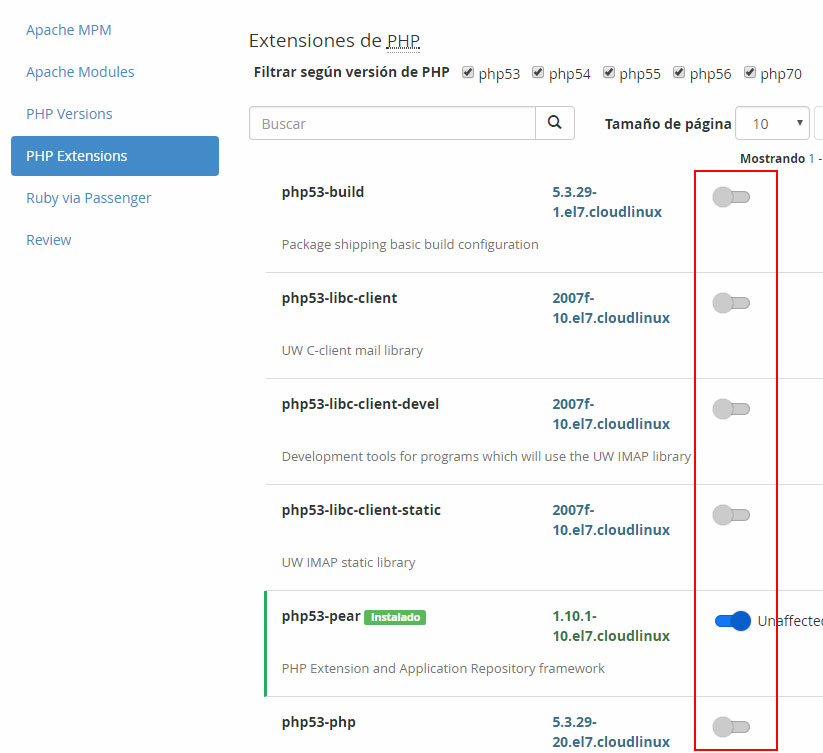823x753 pixels.
Task: Go to the Review step
Action: coord(49,240)
